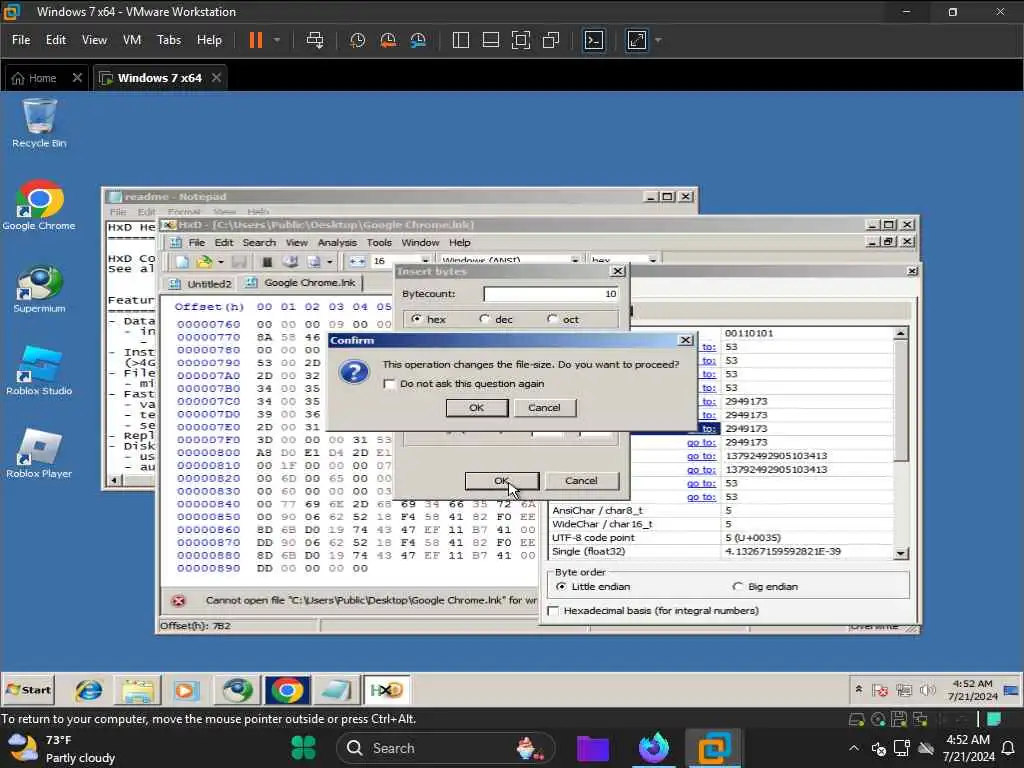The width and height of the screenshot is (1024, 768).
Task: Click the HxD Save toolbar icon
Action: pos(239,261)
